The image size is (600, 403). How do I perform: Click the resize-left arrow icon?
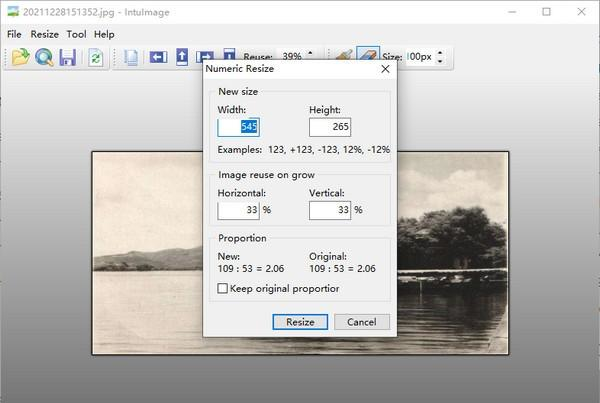click(158, 57)
